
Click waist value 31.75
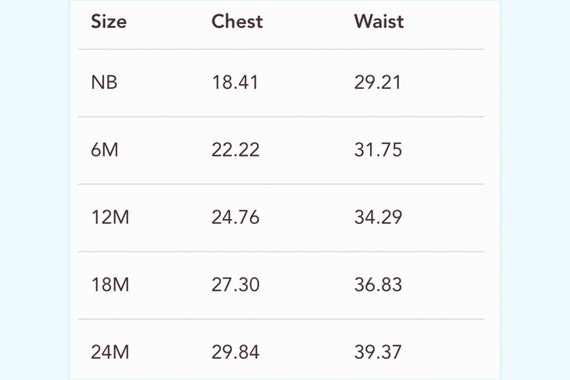point(378,150)
